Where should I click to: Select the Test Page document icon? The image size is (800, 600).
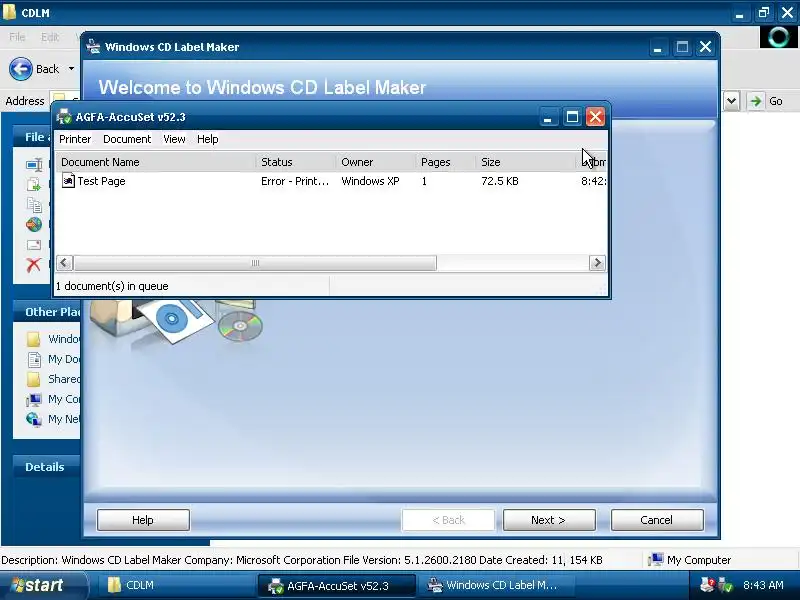(x=68, y=181)
